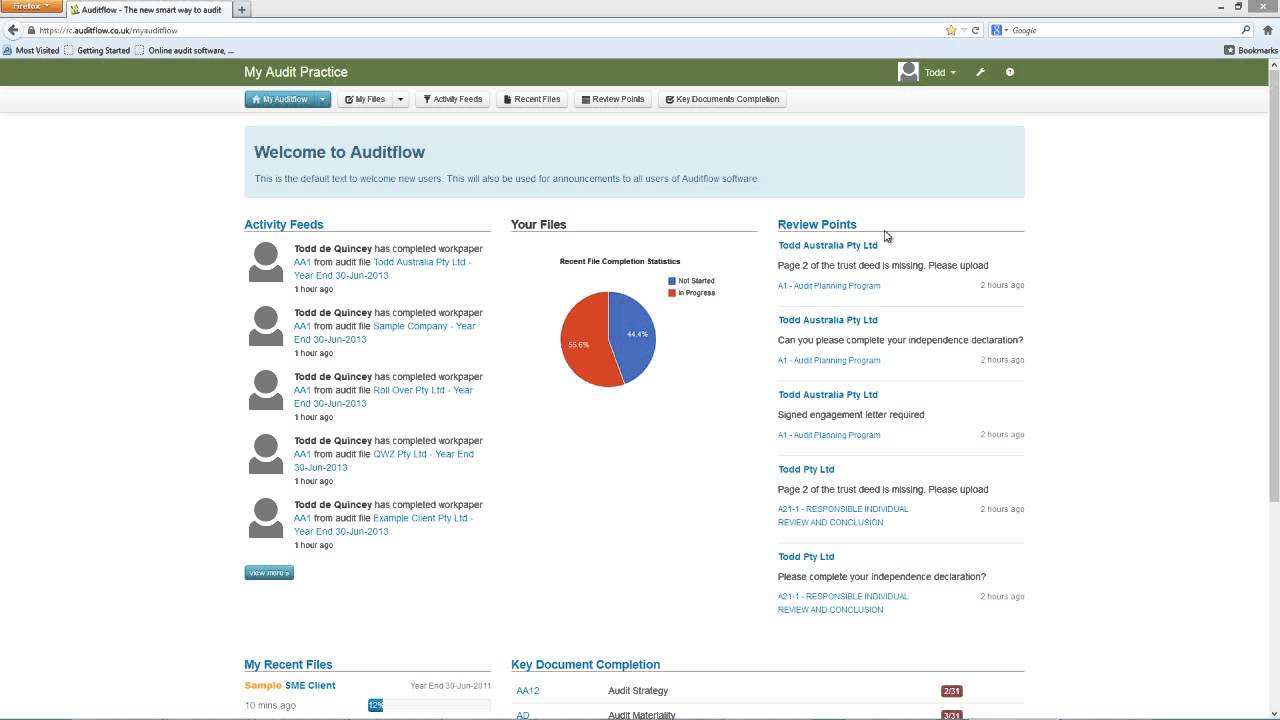This screenshot has height=720, width=1280.
Task: Click the 2/31 Audit Strategy badge
Action: pyautogui.click(x=951, y=691)
